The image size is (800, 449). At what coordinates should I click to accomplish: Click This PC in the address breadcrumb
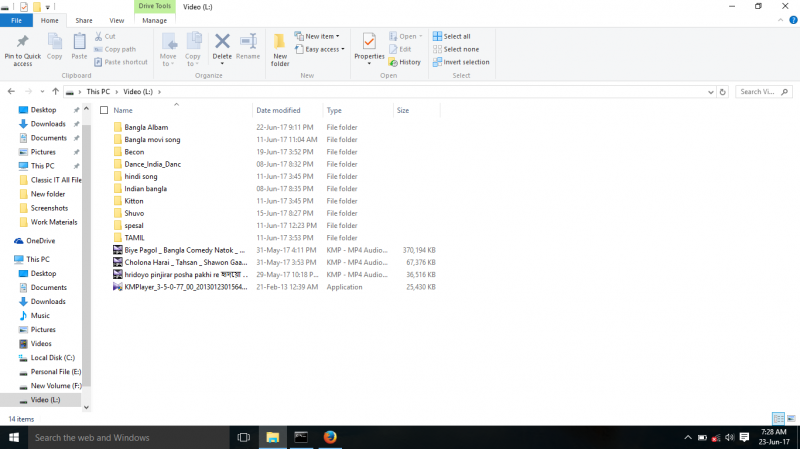click(x=98, y=92)
